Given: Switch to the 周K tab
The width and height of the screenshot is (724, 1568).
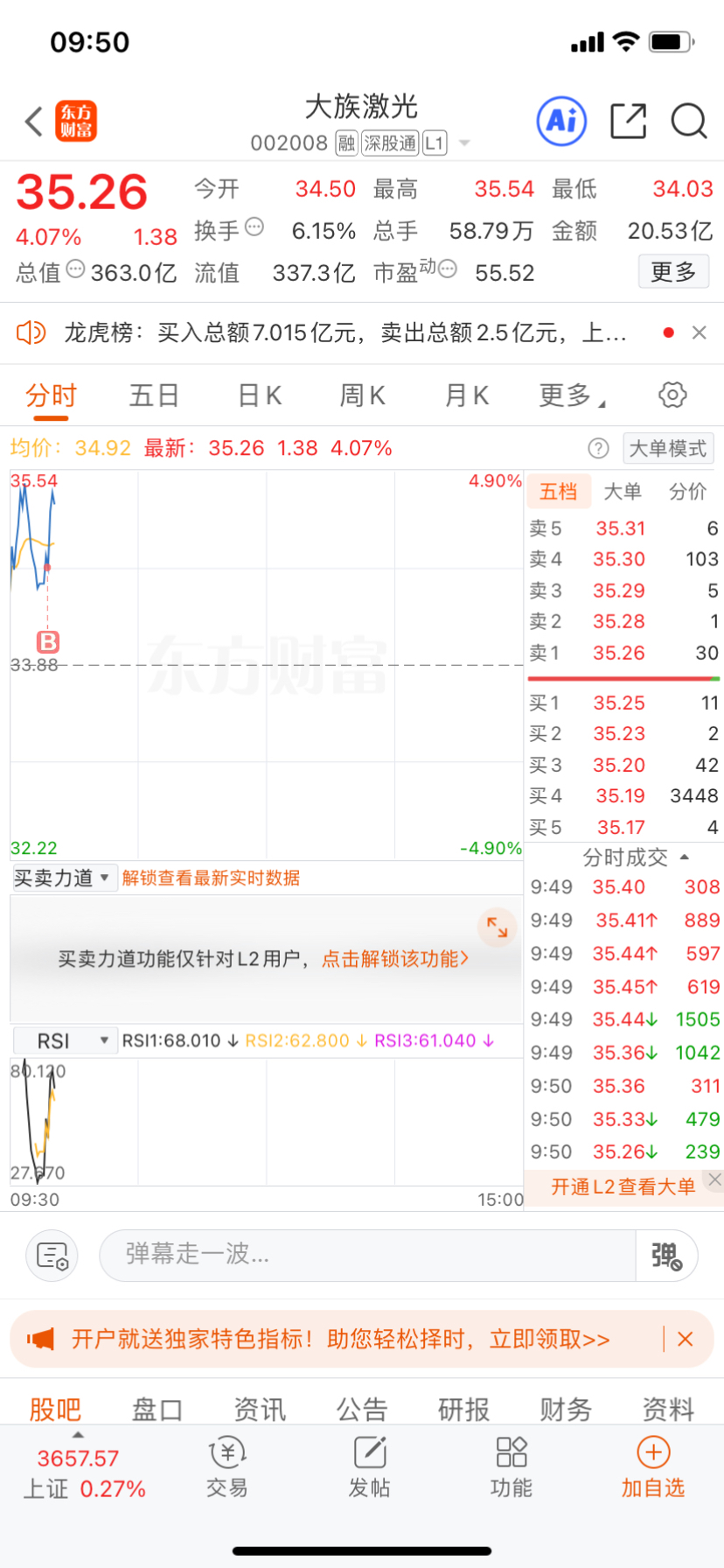Looking at the screenshot, I should click(x=362, y=395).
